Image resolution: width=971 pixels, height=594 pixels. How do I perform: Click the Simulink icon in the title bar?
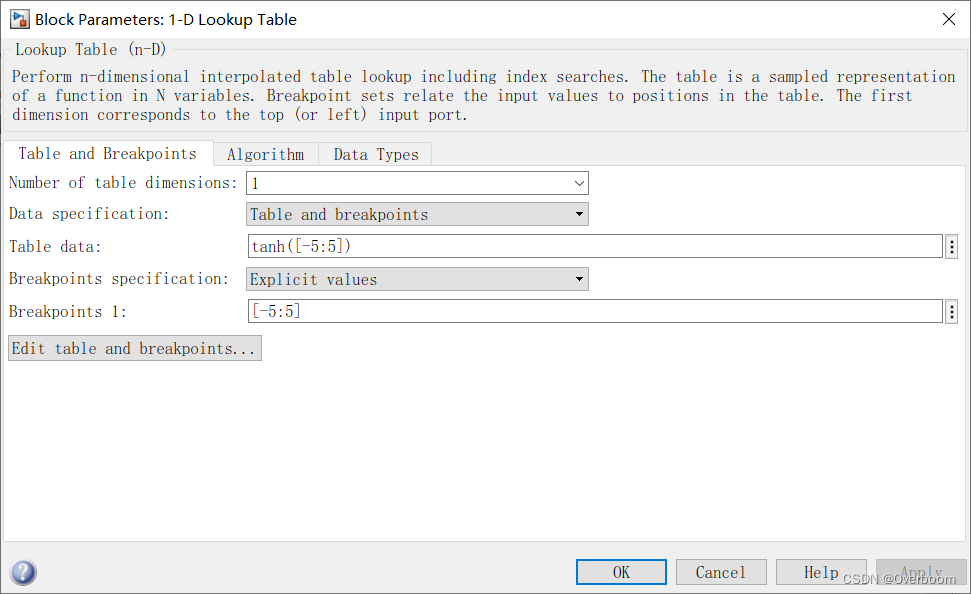tap(18, 19)
